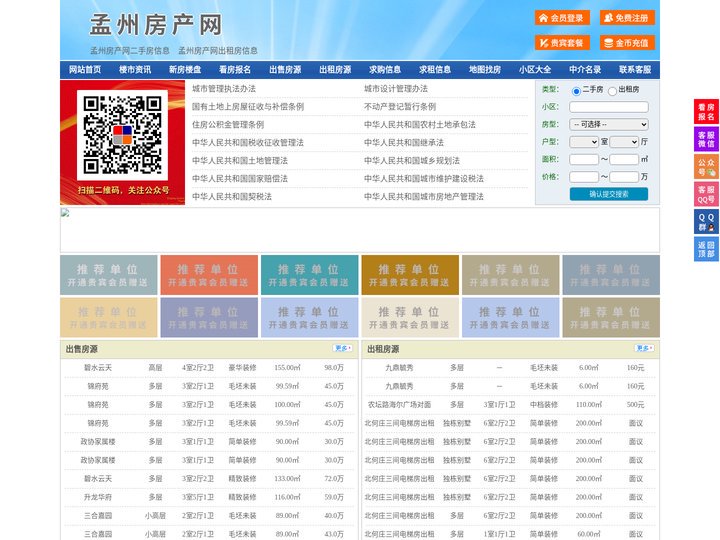The width and height of the screenshot is (720, 540).
Task: Open the 农坛路海尔广场对面 rental listing
Action: [511, 405]
